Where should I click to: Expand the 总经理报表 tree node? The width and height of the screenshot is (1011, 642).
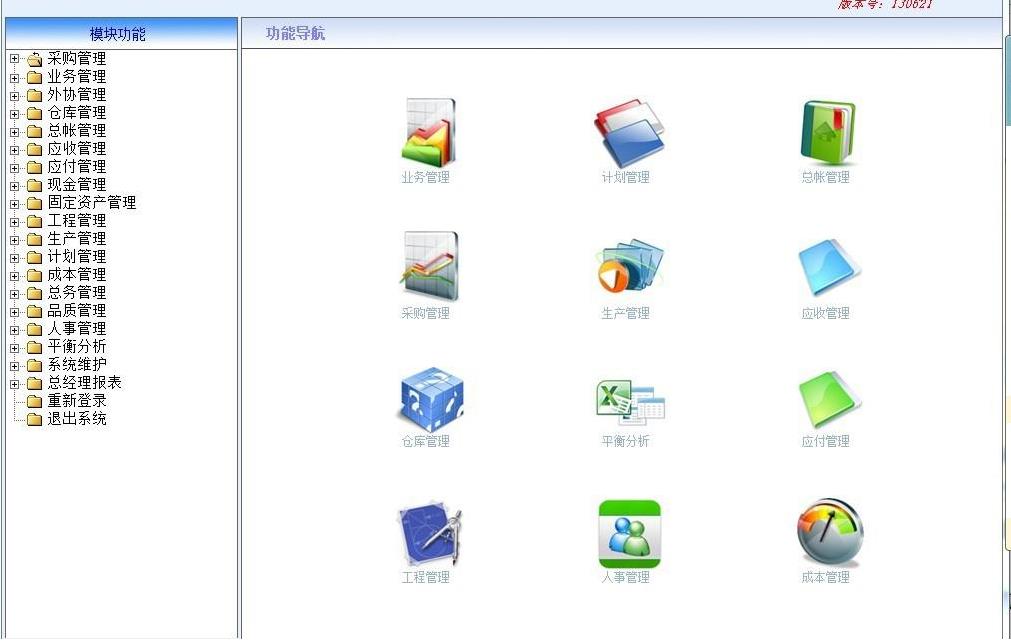tap(14, 383)
